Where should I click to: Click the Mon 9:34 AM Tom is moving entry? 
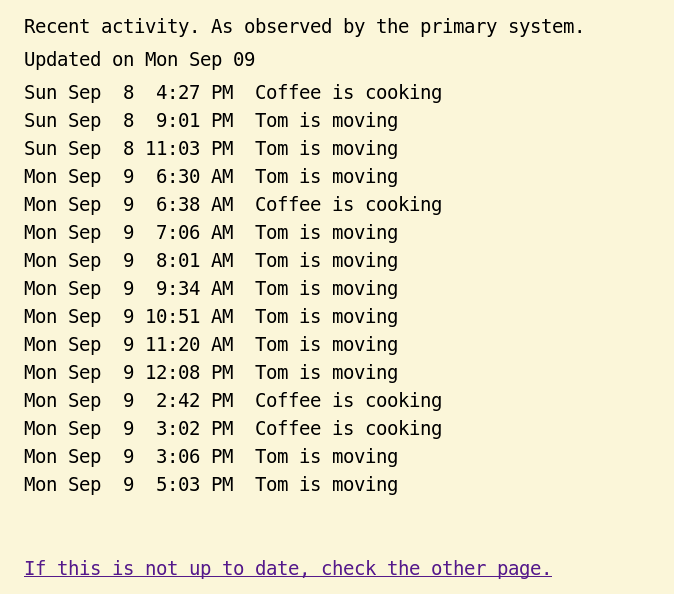pos(210,289)
